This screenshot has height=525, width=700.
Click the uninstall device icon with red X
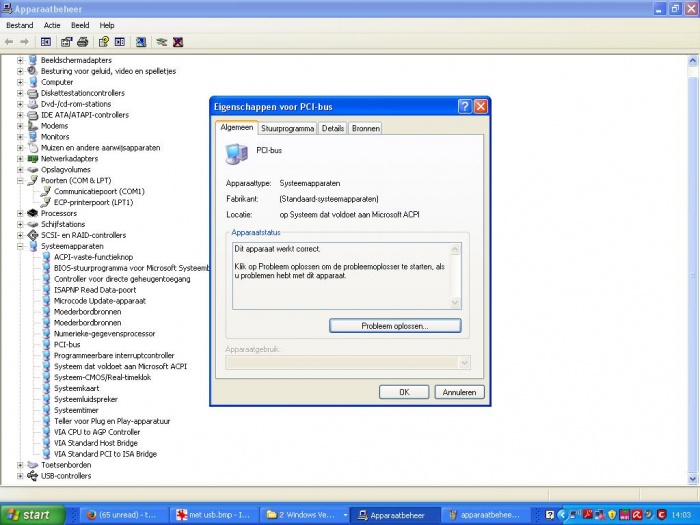[x=178, y=42]
